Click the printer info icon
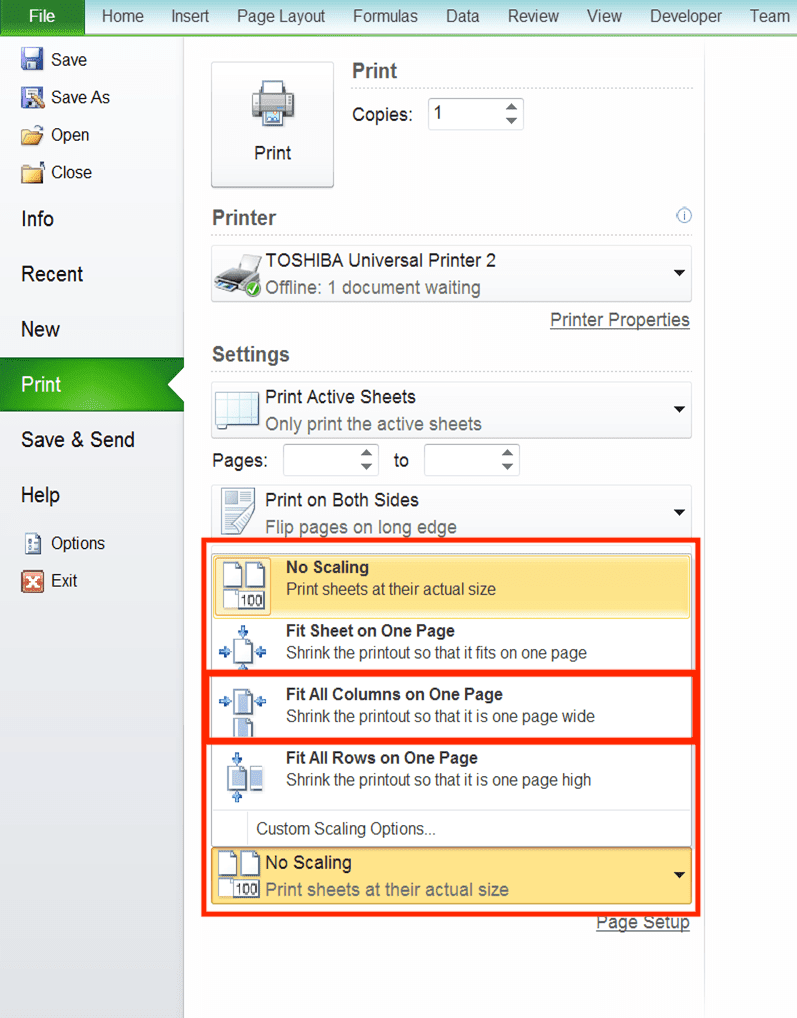Image resolution: width=797 pixels, height=1018 pixels. tap(683, 216)
